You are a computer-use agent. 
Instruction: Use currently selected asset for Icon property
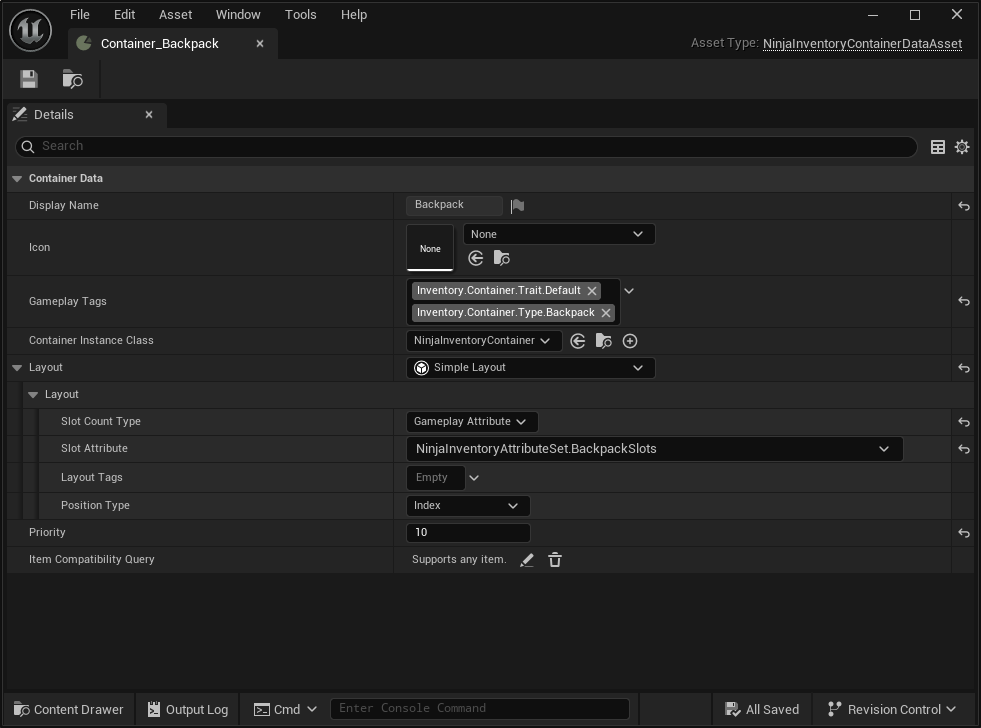point(476,258)
